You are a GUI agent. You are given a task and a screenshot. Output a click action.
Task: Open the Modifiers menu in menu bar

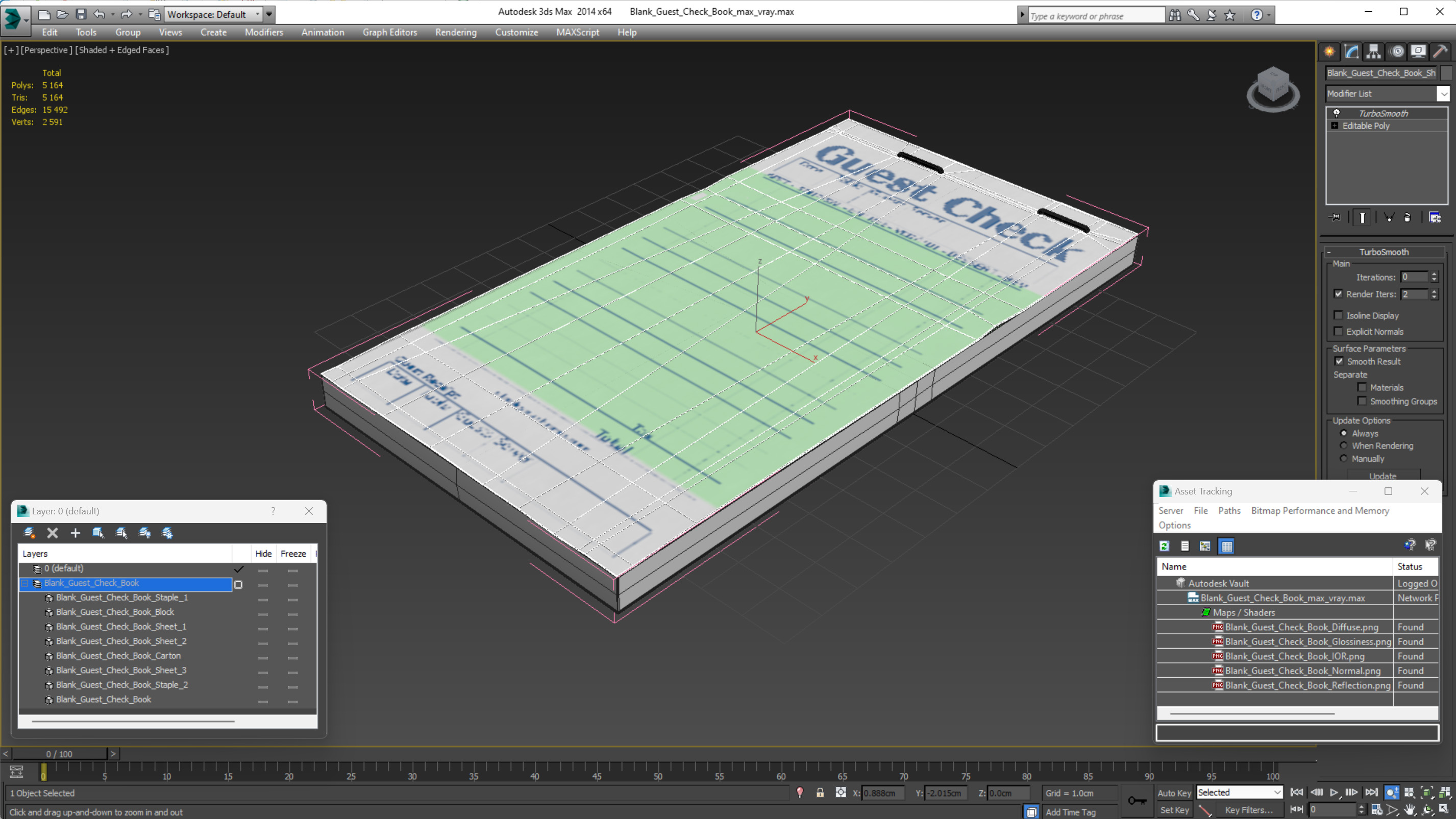coord(263,32)
